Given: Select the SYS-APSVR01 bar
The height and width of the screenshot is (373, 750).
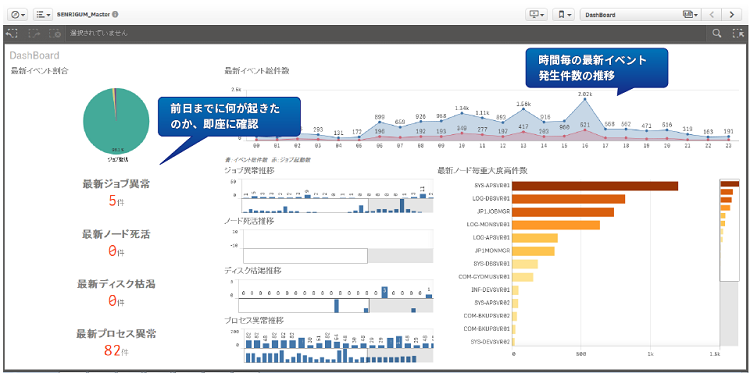Looking at the screenshot, I should pyautogui.click(x=596, y=186).
